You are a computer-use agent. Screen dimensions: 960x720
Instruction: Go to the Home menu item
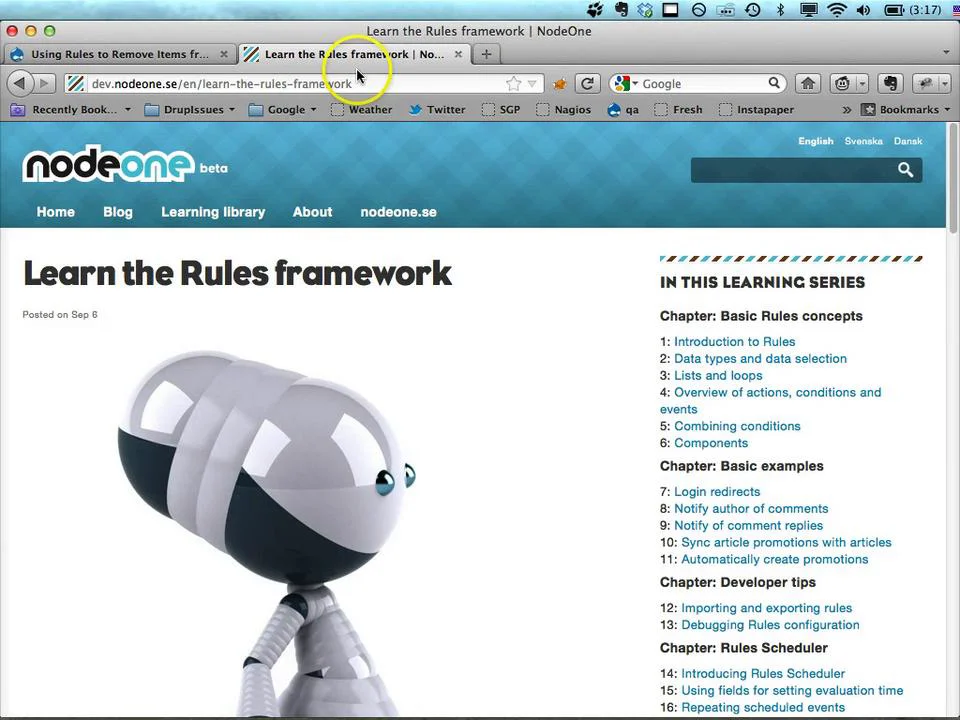[x=56, y=212]
